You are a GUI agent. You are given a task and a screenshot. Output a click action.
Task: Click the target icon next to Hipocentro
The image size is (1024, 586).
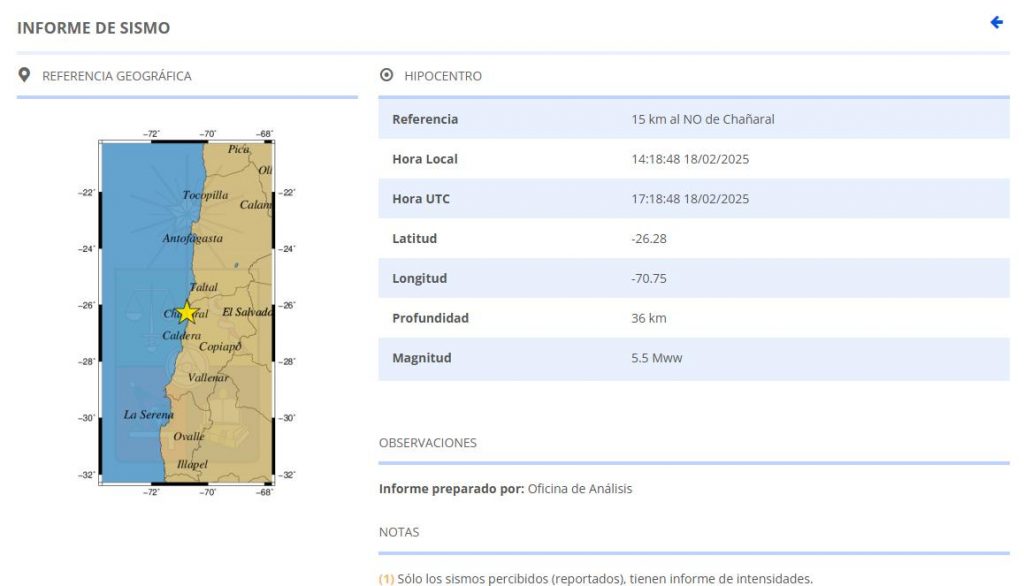(x=387, y=75)
